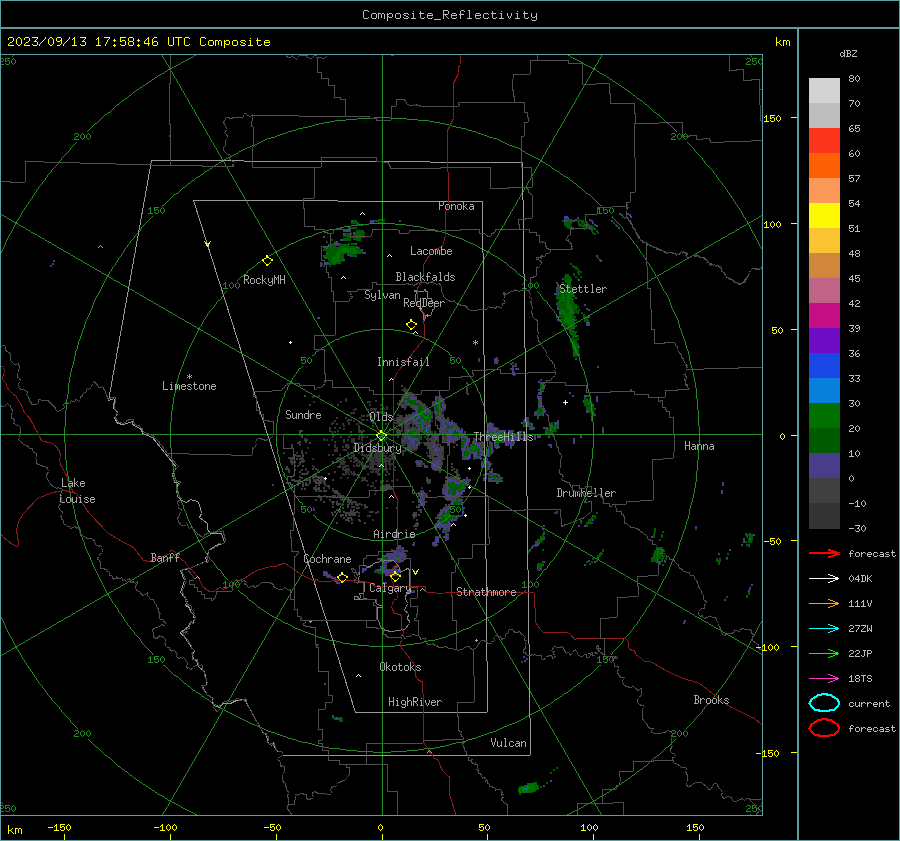Click the Vulcan label
The image size is (900, 841).
pyautogui.click(x=509, y=743)
